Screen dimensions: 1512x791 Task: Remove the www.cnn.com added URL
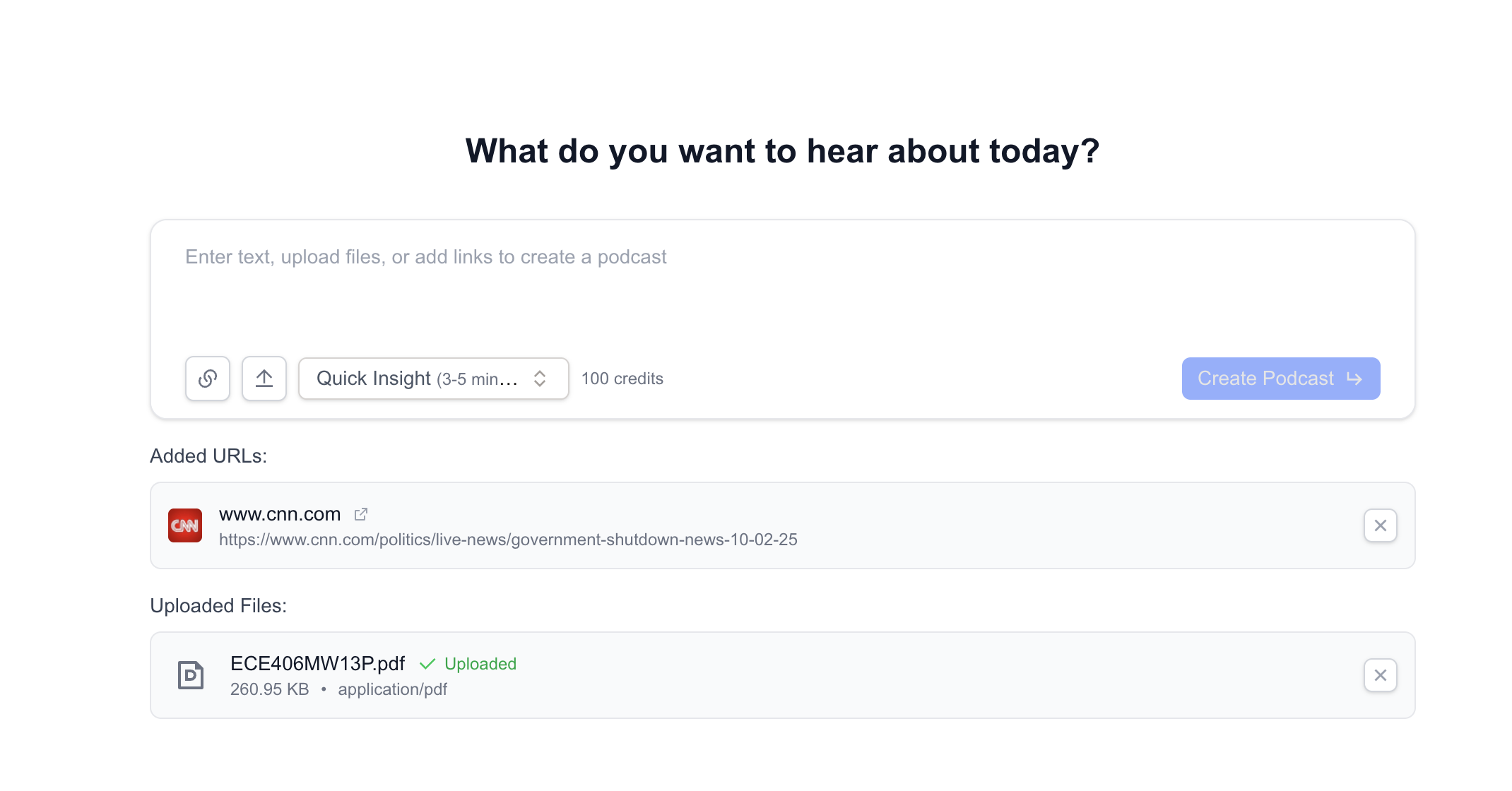point(1380,525)
